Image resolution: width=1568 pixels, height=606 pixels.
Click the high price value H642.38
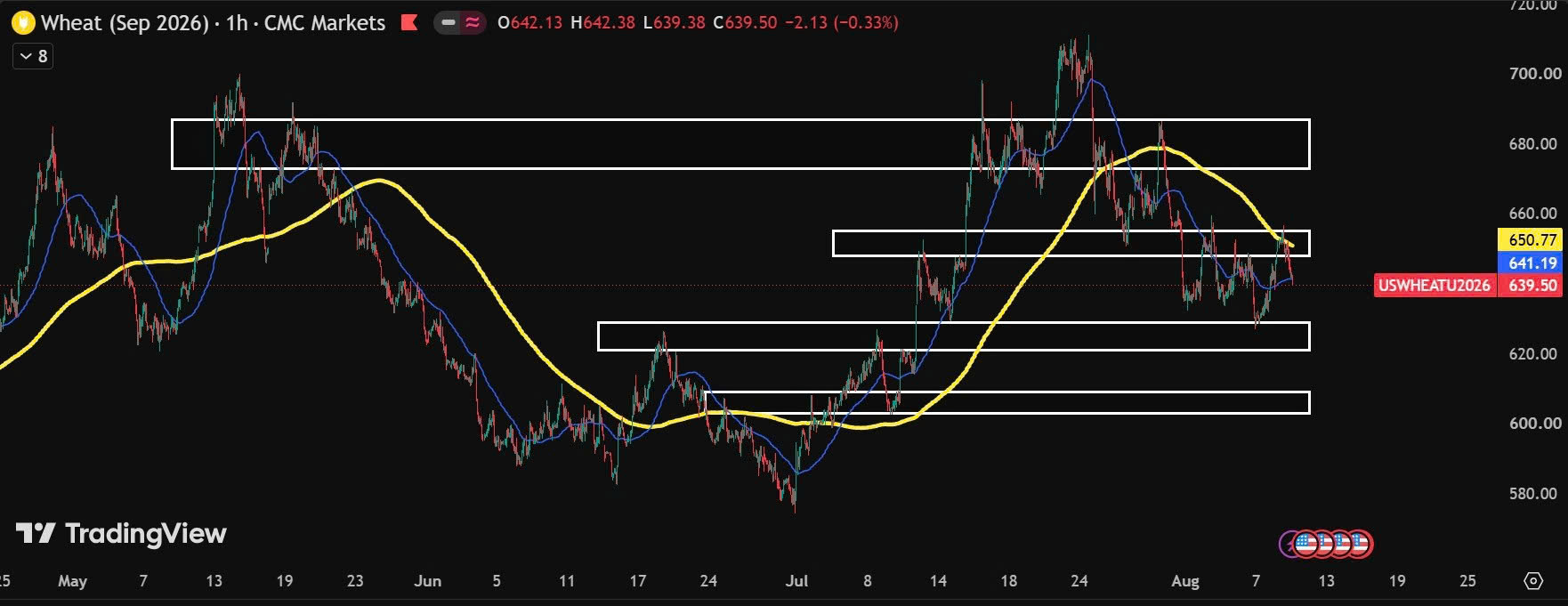[602, 23]
